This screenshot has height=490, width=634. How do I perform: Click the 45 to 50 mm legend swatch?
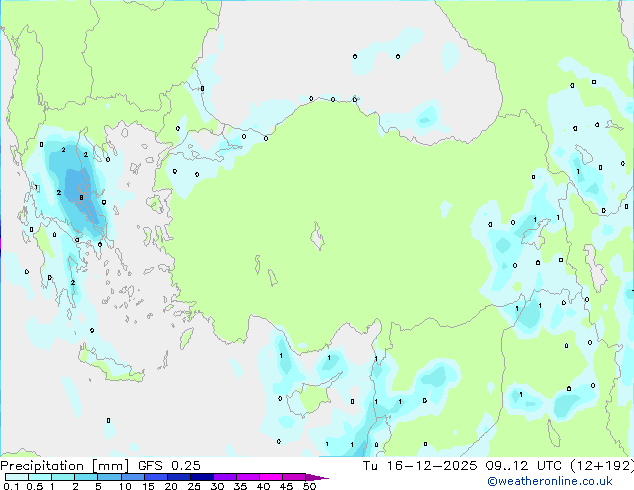[x=294, y=477]
